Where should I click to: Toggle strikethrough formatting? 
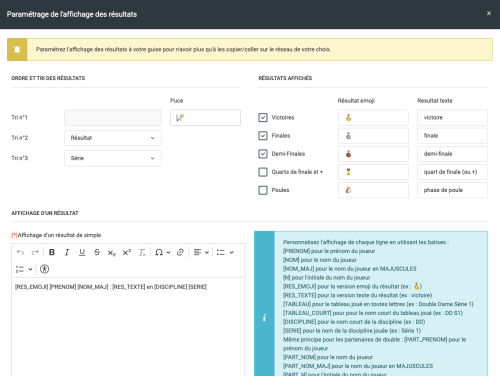[x=97, y=252]
